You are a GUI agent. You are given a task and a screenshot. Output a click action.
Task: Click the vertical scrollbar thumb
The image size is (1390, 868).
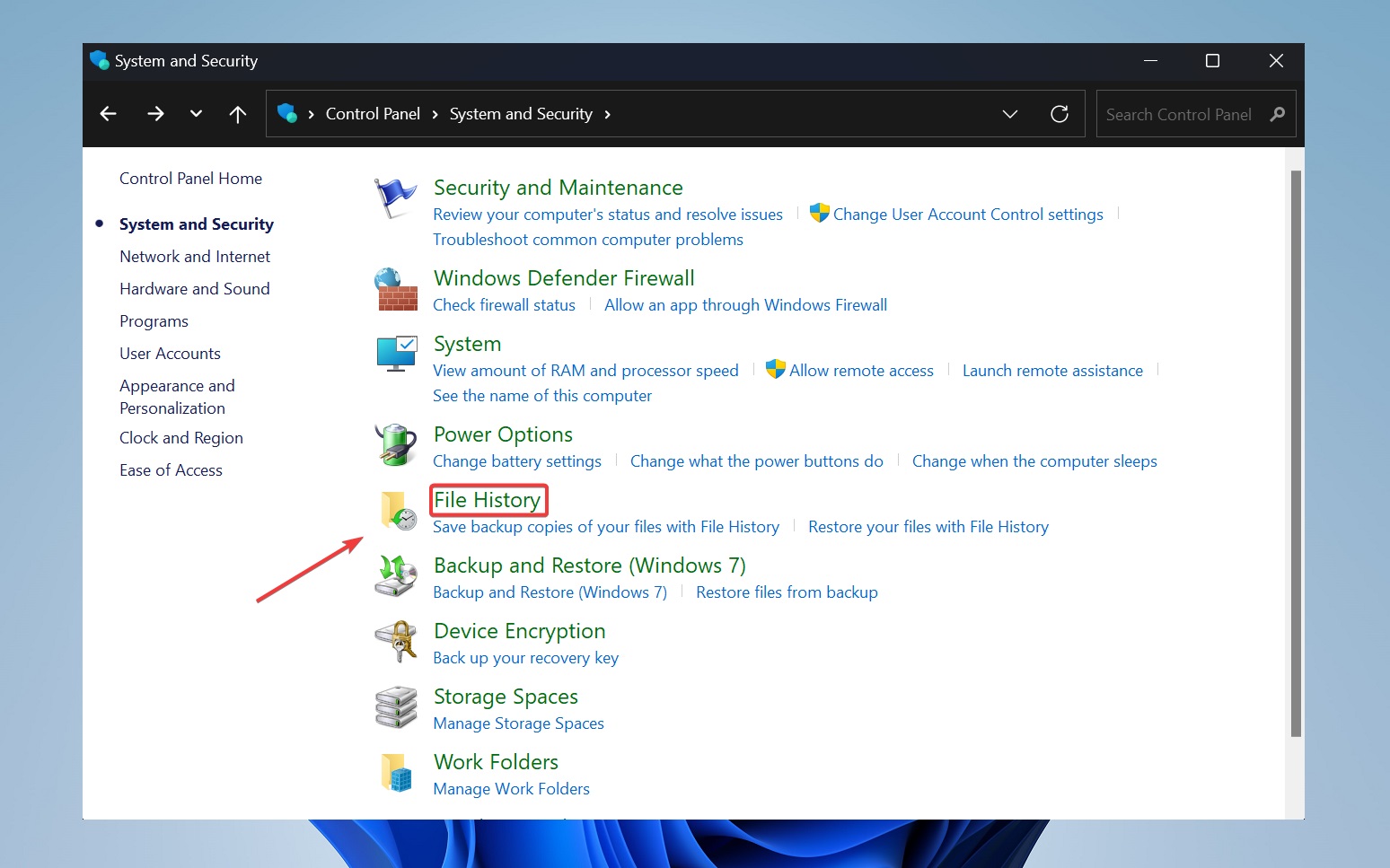[1296, 453]
